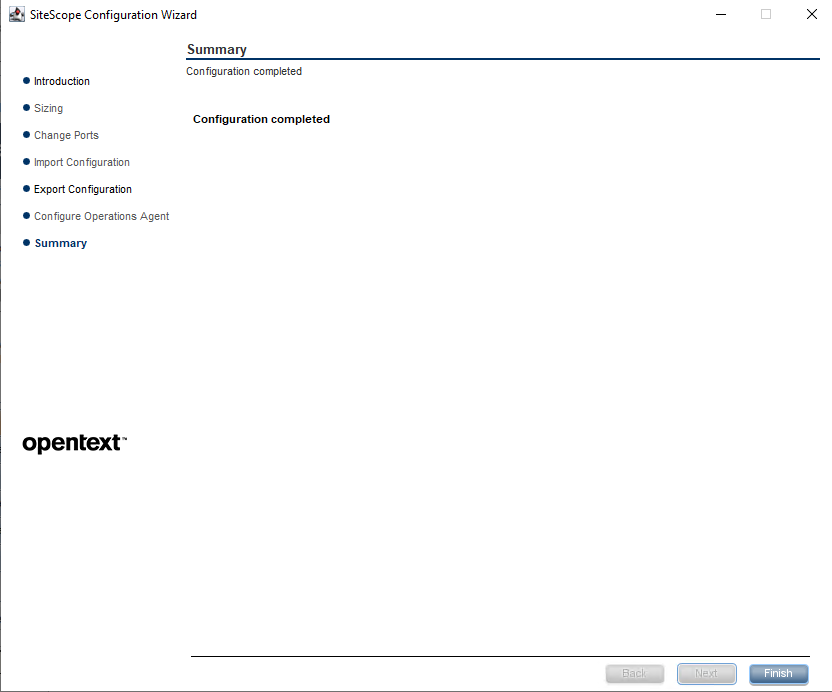The height and width of the screenshot is (692, 832).
Task: Click the bullet beside Summary step
Action: point(26,243)
